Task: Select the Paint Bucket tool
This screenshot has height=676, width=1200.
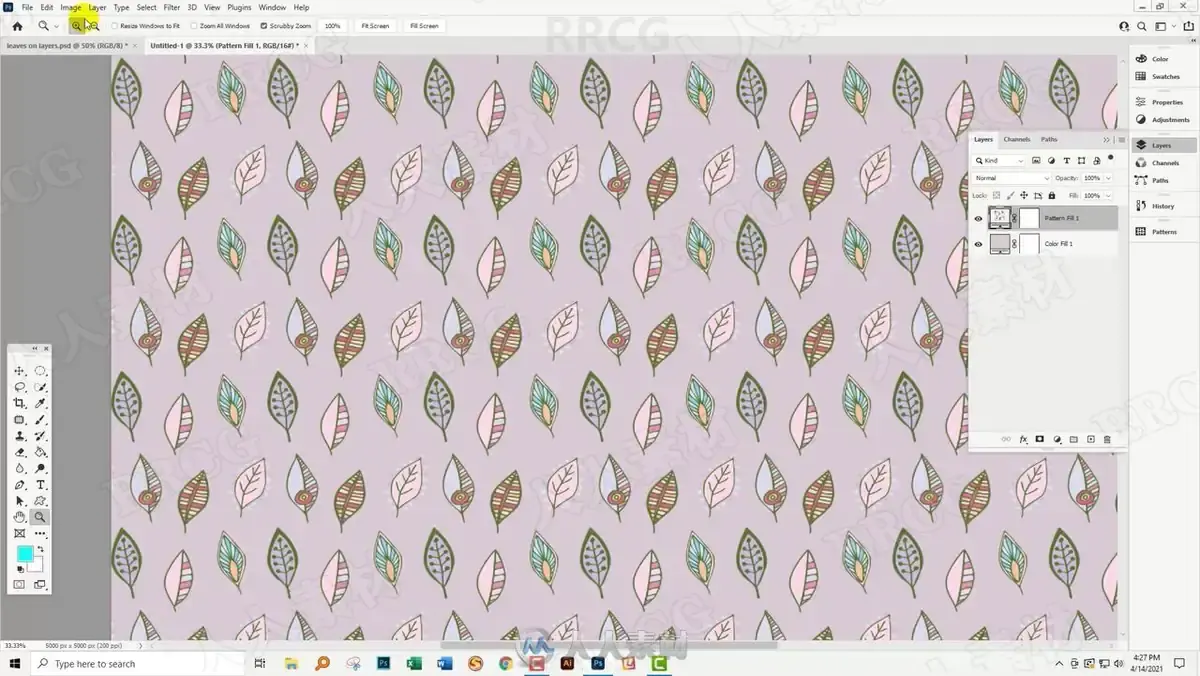Action: (x=40, y=452)
